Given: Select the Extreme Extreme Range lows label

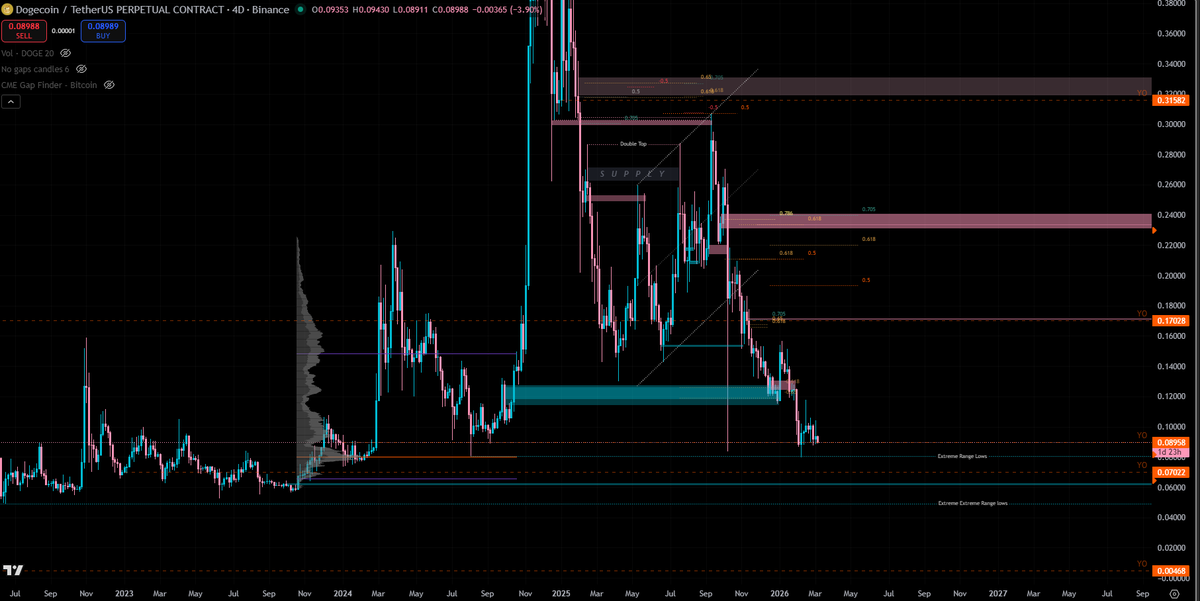Looking at the screenshot, I should (972, 503).
